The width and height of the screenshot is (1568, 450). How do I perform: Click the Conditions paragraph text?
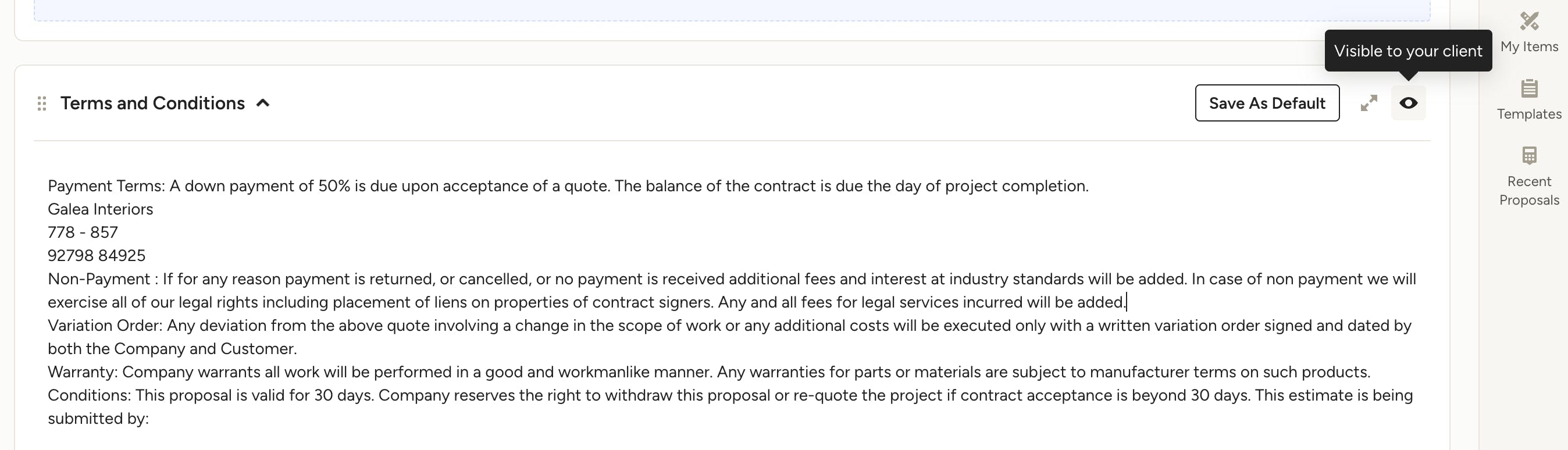point(730,406)
